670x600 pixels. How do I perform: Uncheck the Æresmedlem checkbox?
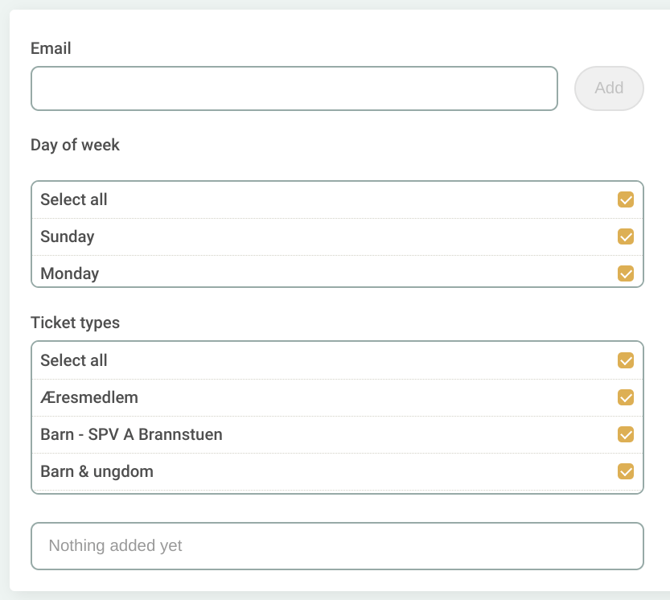pos(626,398)
